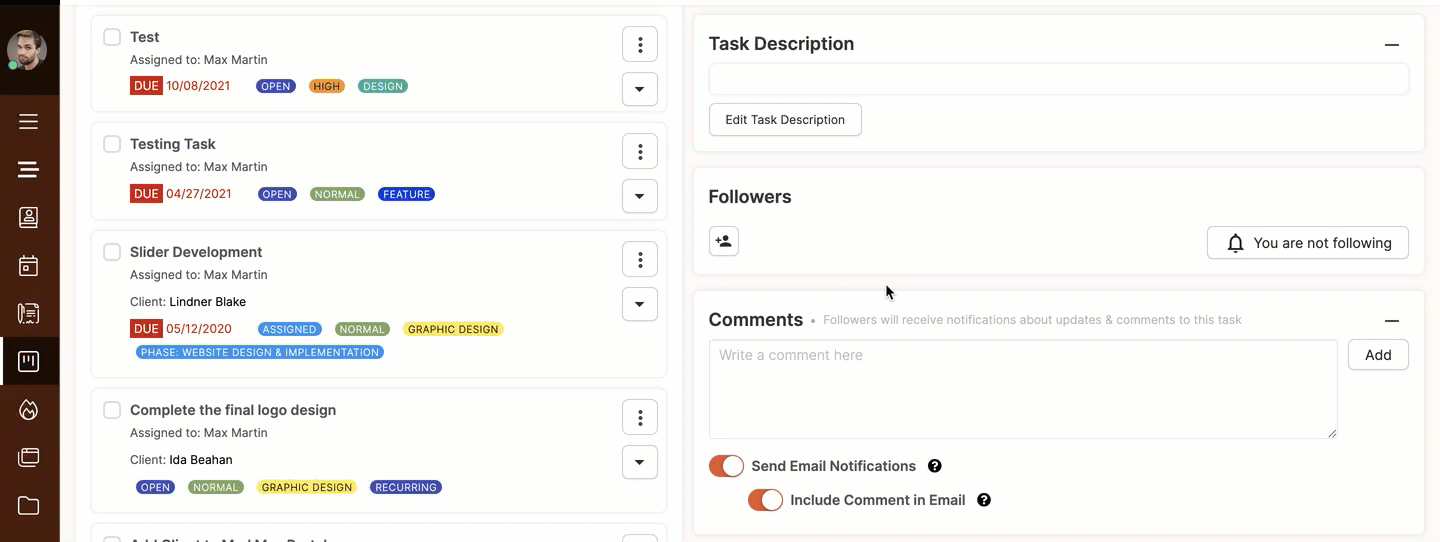Open the flame sidebar icon
Viewport: 1440px width, 542px height.
(x=28, y=409)
